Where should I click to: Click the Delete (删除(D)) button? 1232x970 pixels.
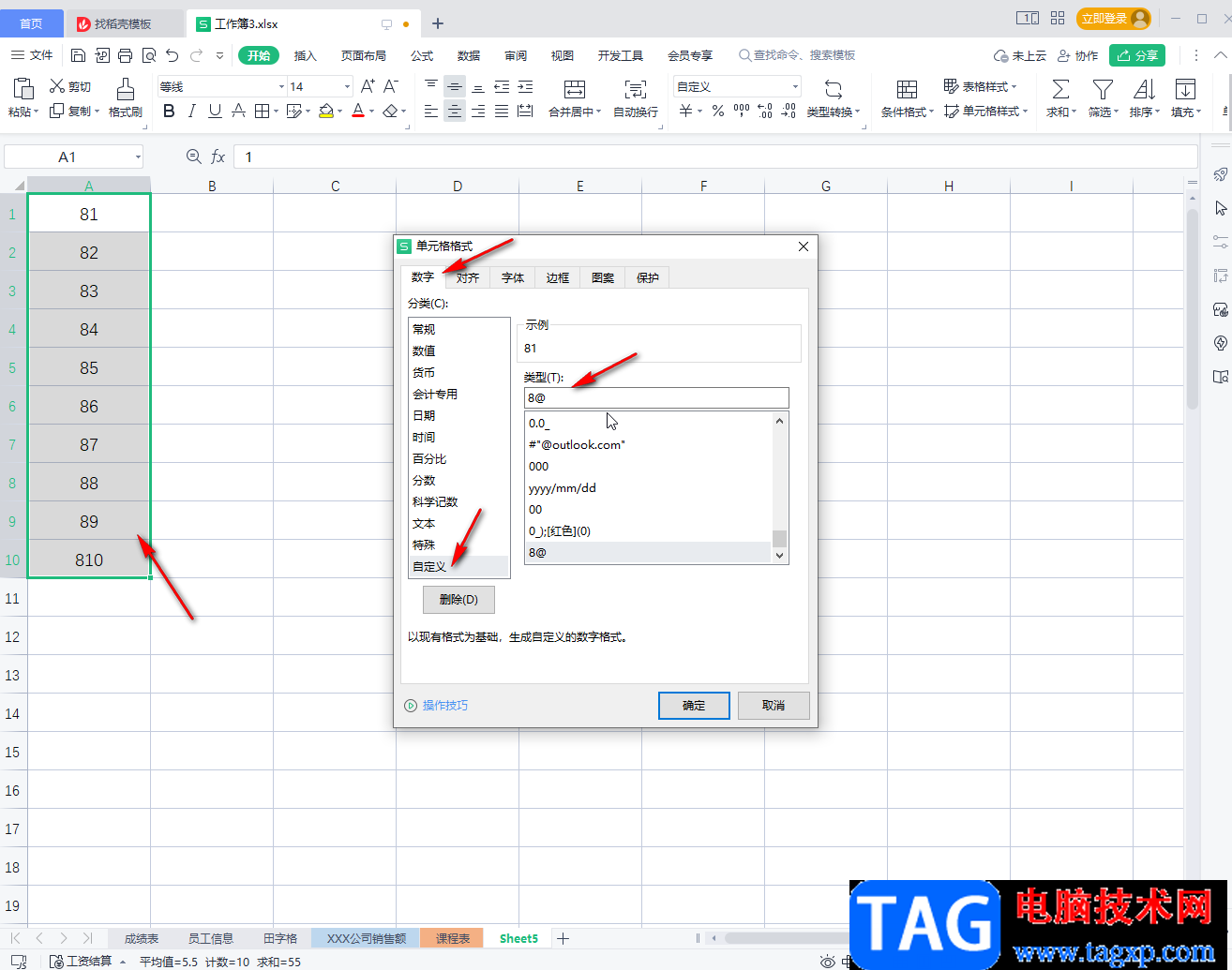point(458,600)
